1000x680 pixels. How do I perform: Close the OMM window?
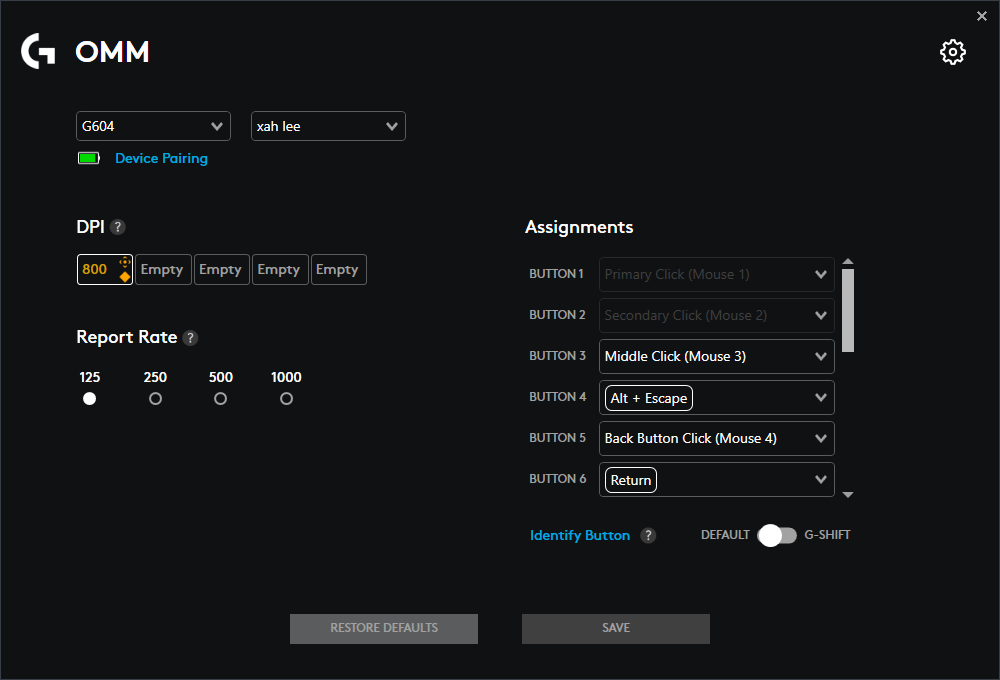(x=982, y=16)
